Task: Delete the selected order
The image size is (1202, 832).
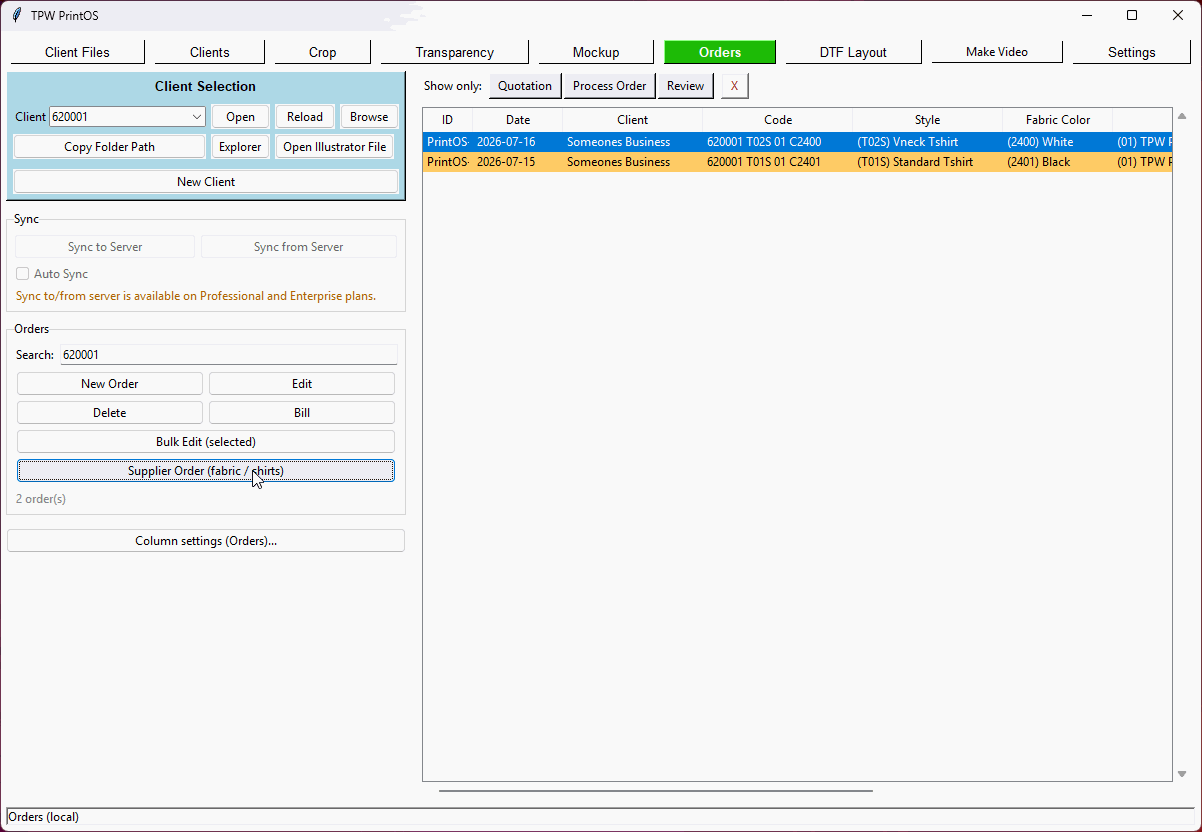Action: coord(110,413)
